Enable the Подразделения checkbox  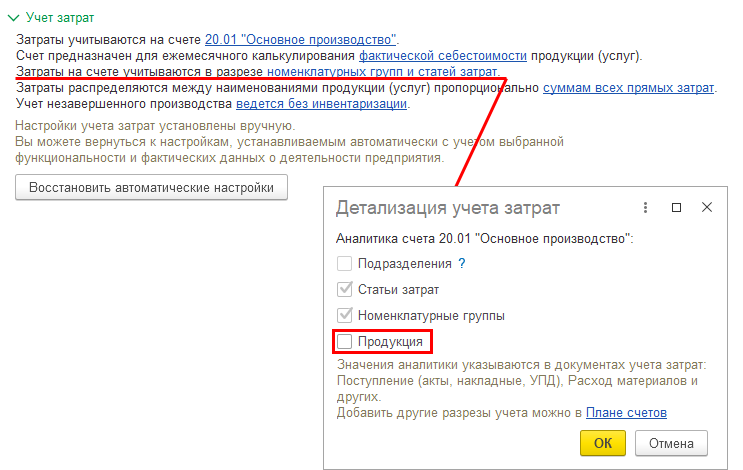(x=344, y=263)
